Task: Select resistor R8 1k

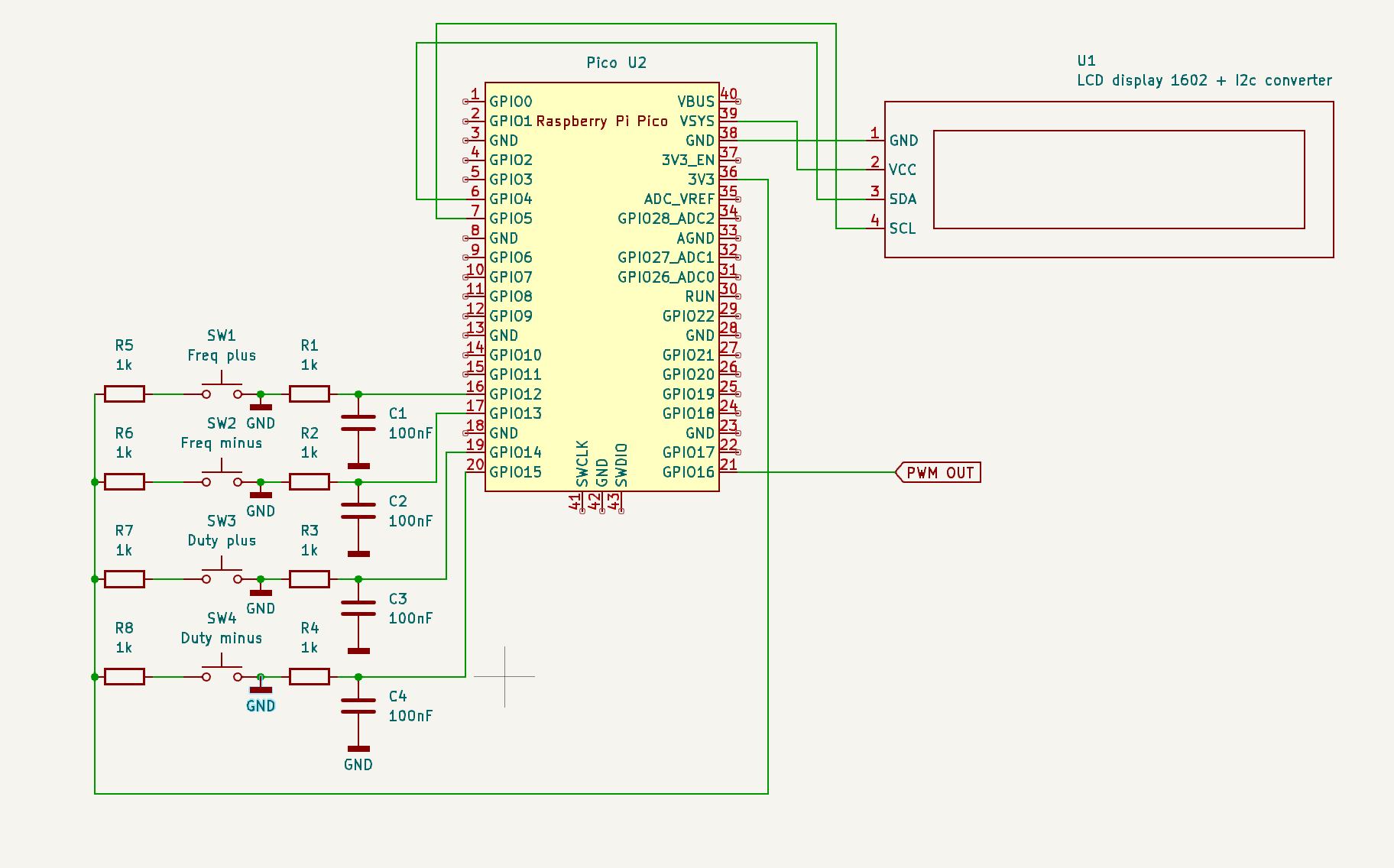Action: coord(124,675)
